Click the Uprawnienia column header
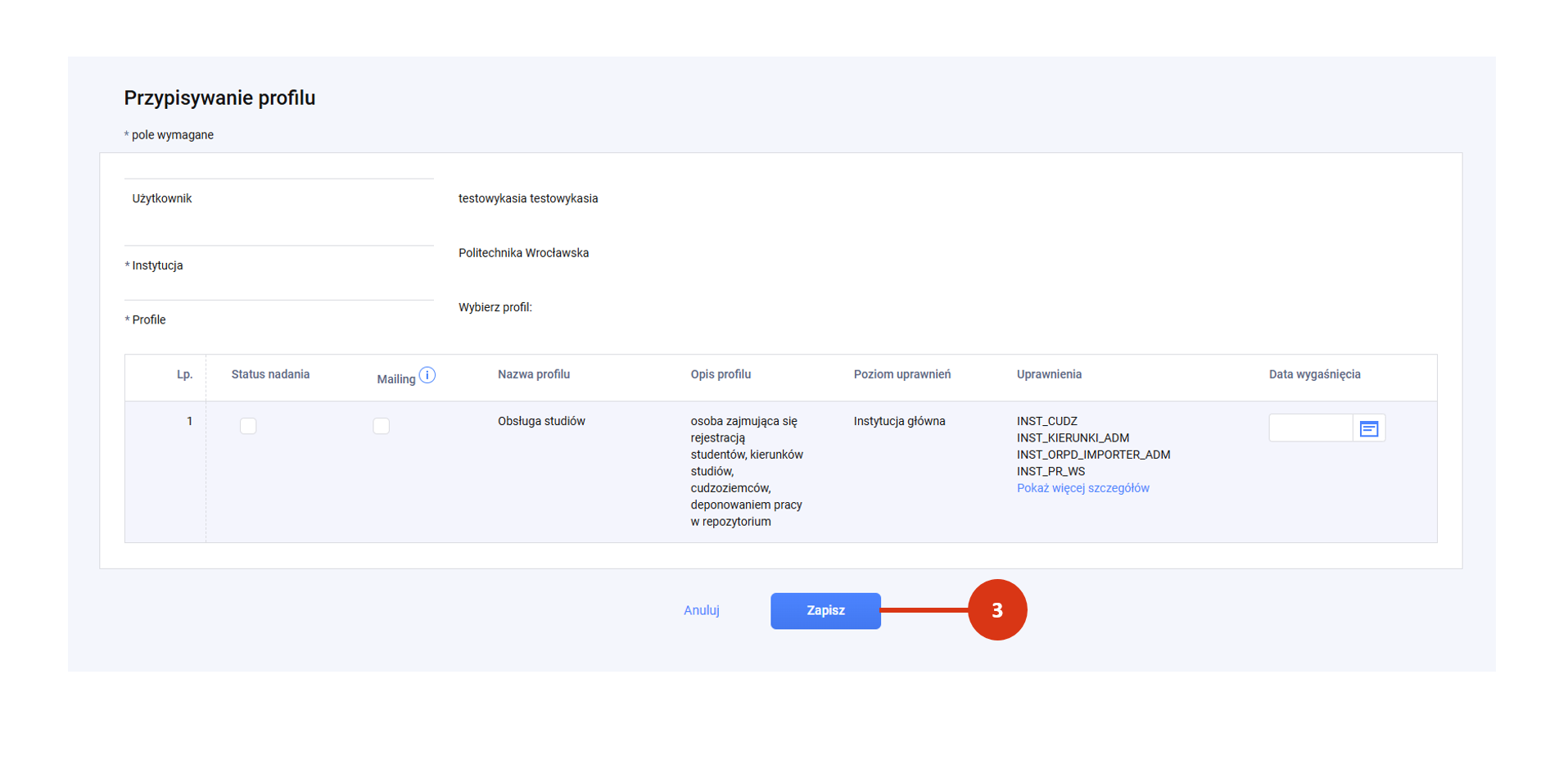The height and width of the screenshot is (783, 1568). coord(1049,374)
